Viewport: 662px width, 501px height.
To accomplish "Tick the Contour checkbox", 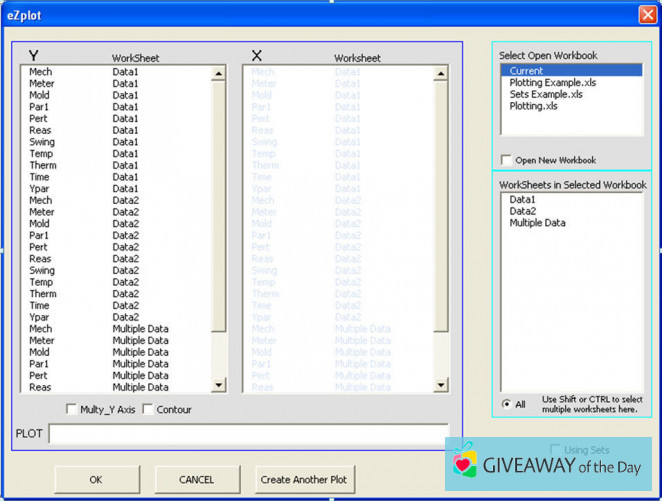I will coord(148,409).
